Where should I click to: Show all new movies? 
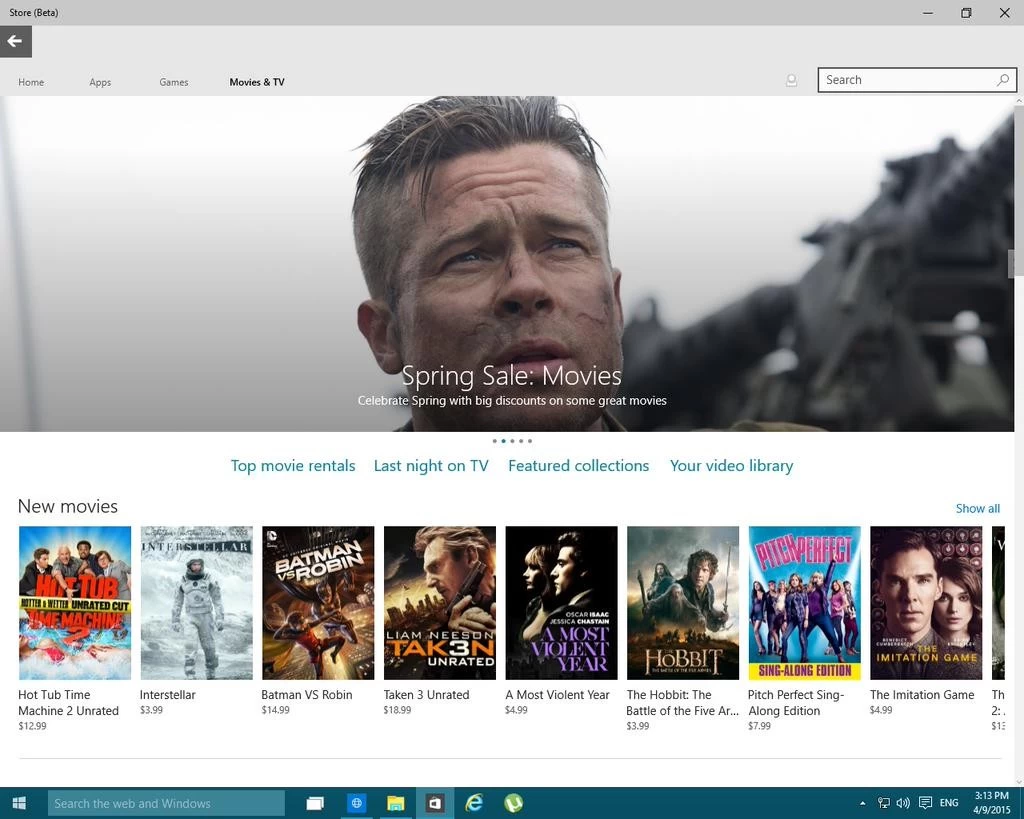coord(978,509)
